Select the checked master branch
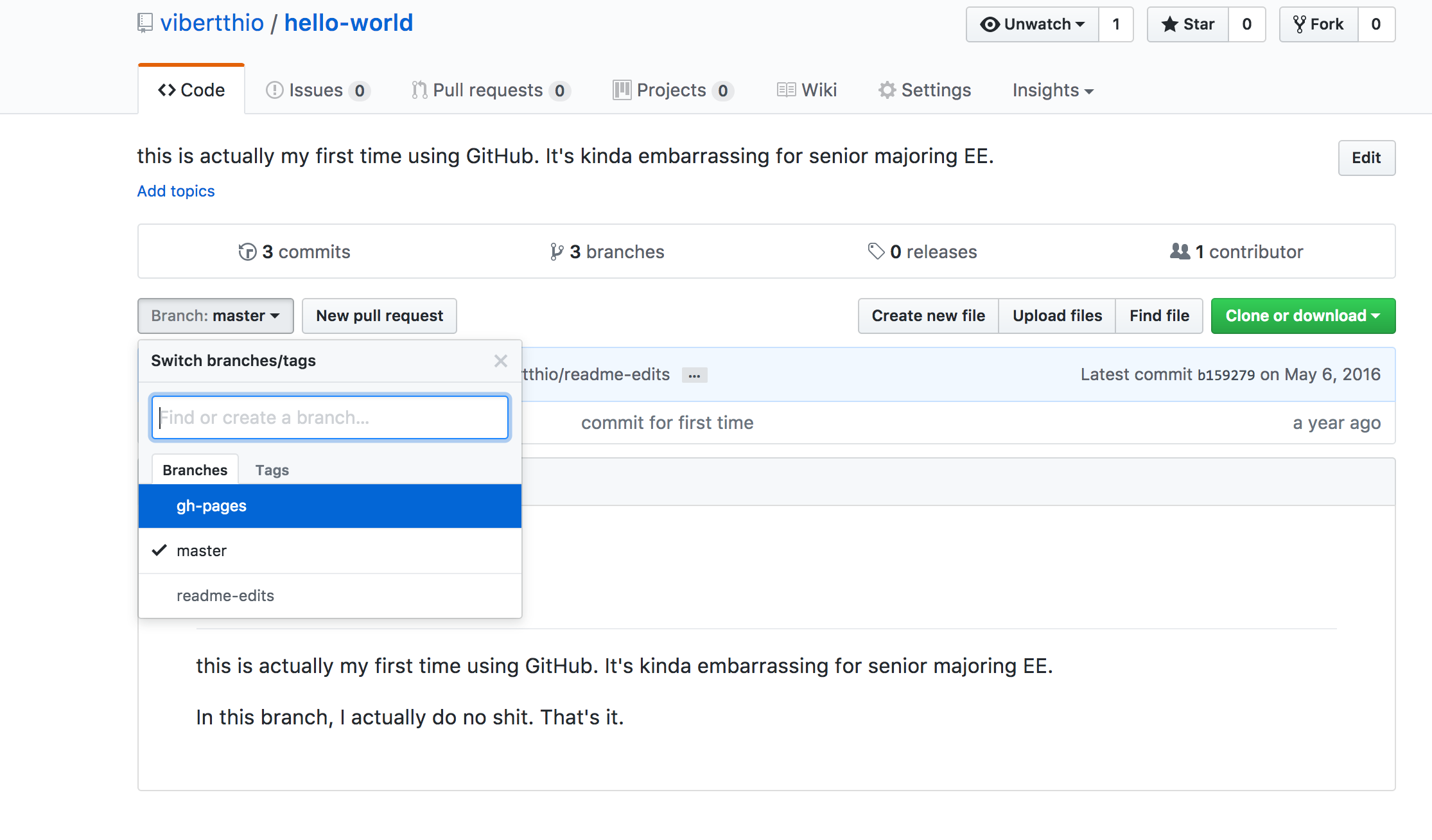This screenshot has width=1432, height=840. coord(202,551)
